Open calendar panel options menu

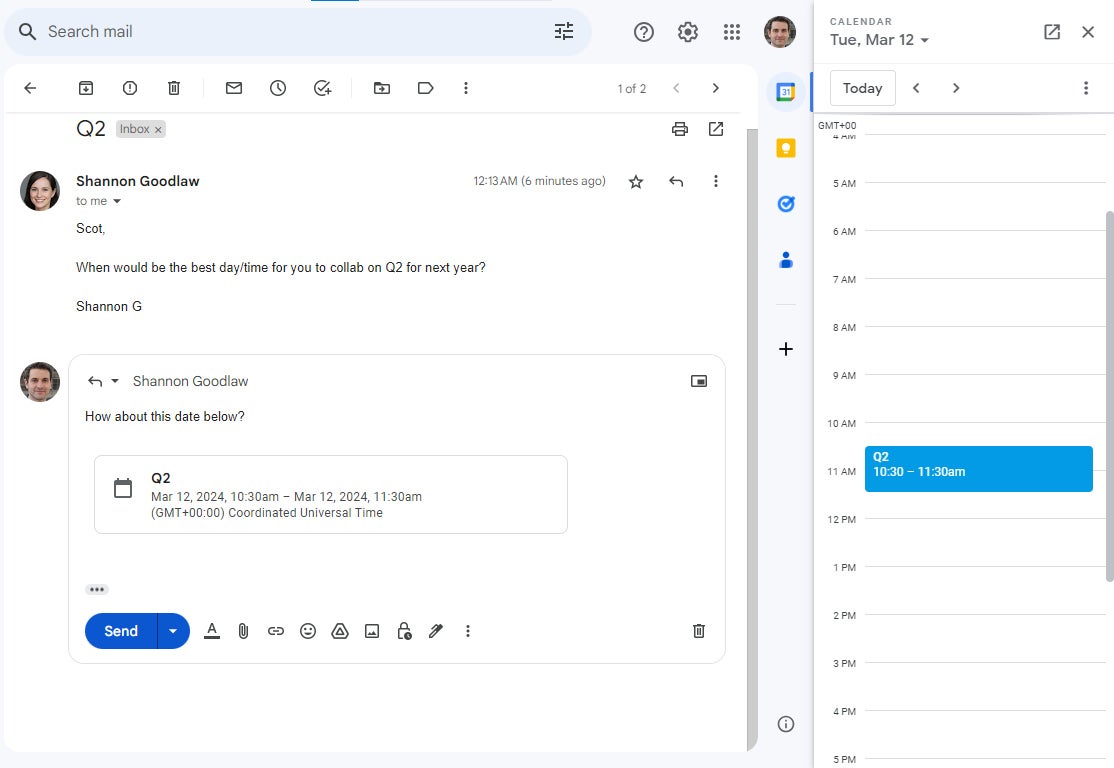point(1086,88)
